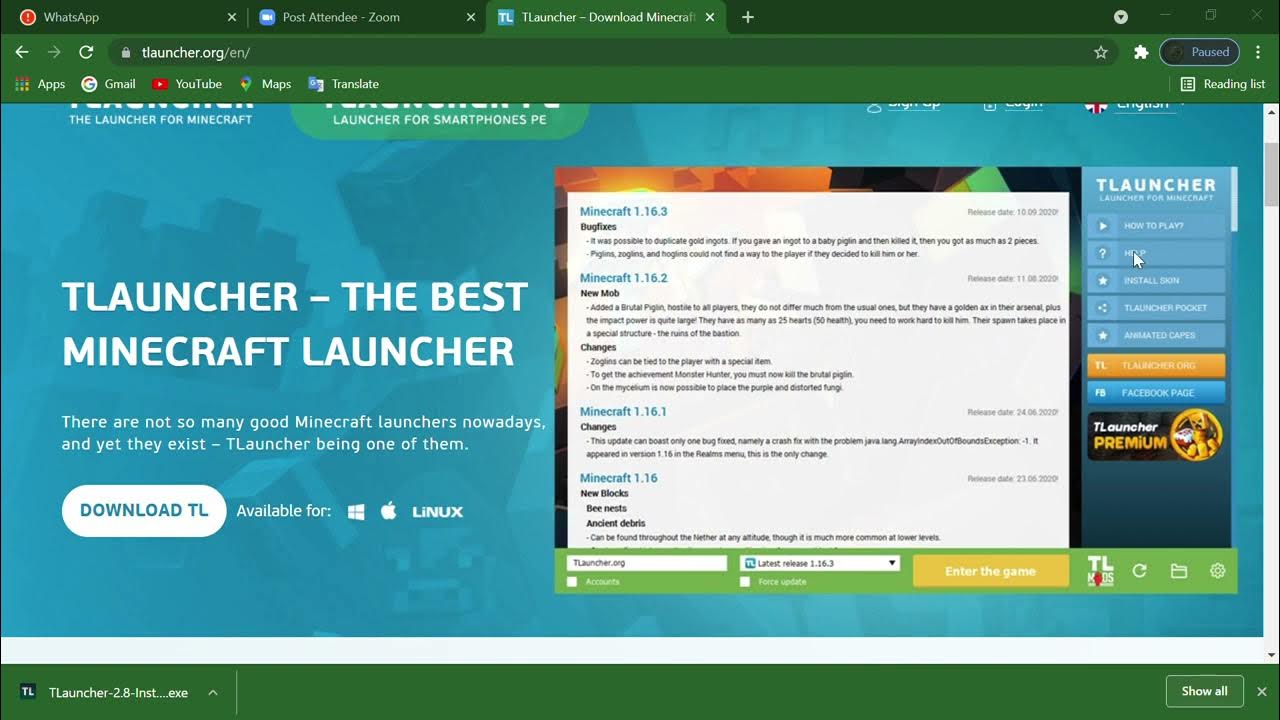Open the launcher folder icon
The image size is (1280, 720).
[x=1179, y=571]
